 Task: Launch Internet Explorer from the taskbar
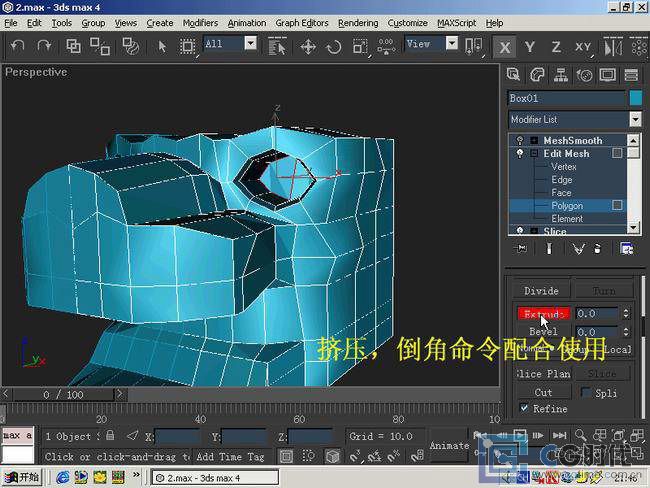coord(63,478)
